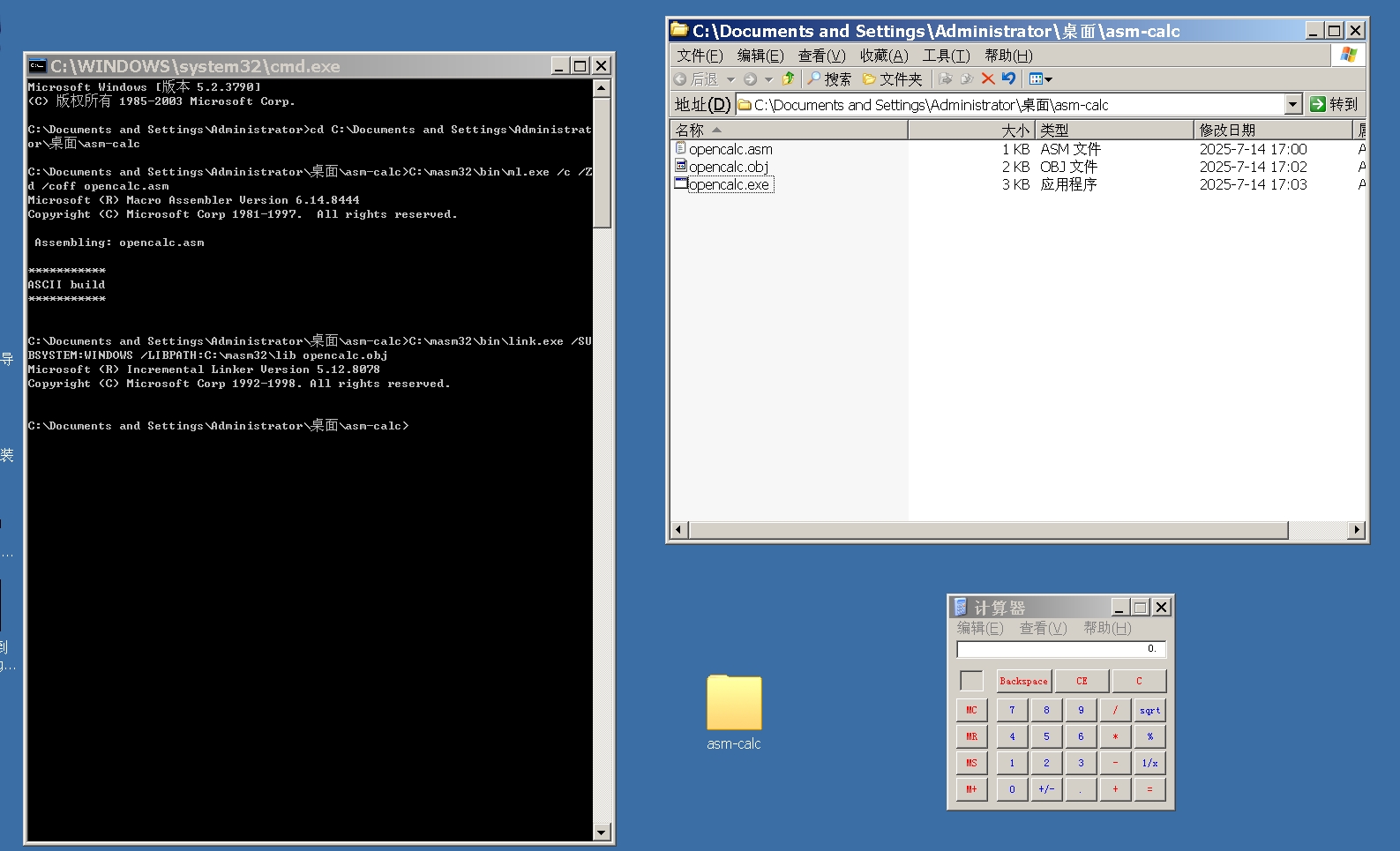Select the opencalc.exe file
Viewport: 1400px width, 851px height.
pos(729,184)
